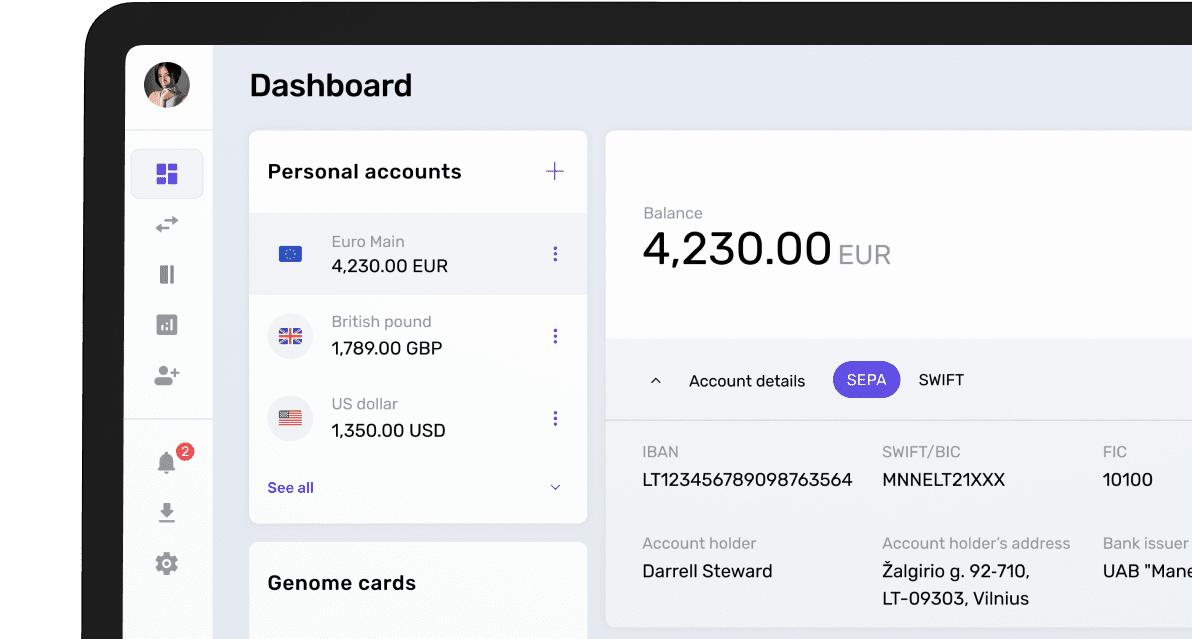Select the British pound account row

tap(400, 336)
